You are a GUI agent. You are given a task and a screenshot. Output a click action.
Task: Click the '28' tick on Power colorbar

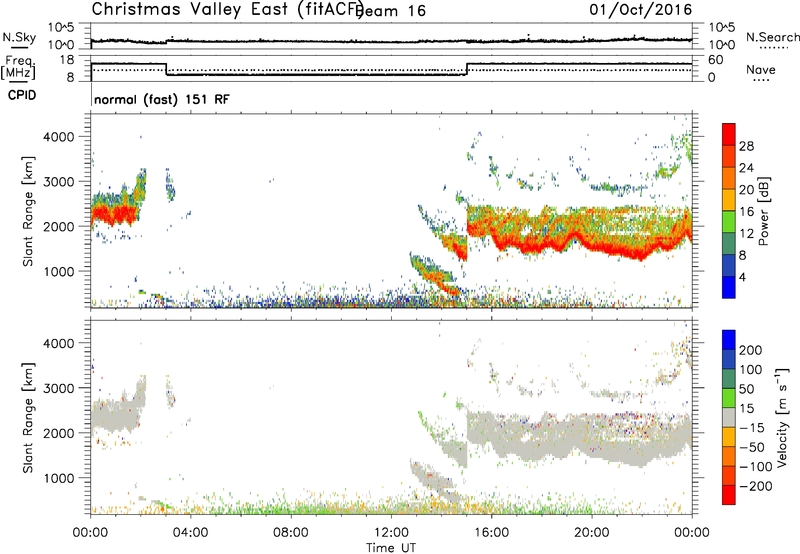(746, 146)
